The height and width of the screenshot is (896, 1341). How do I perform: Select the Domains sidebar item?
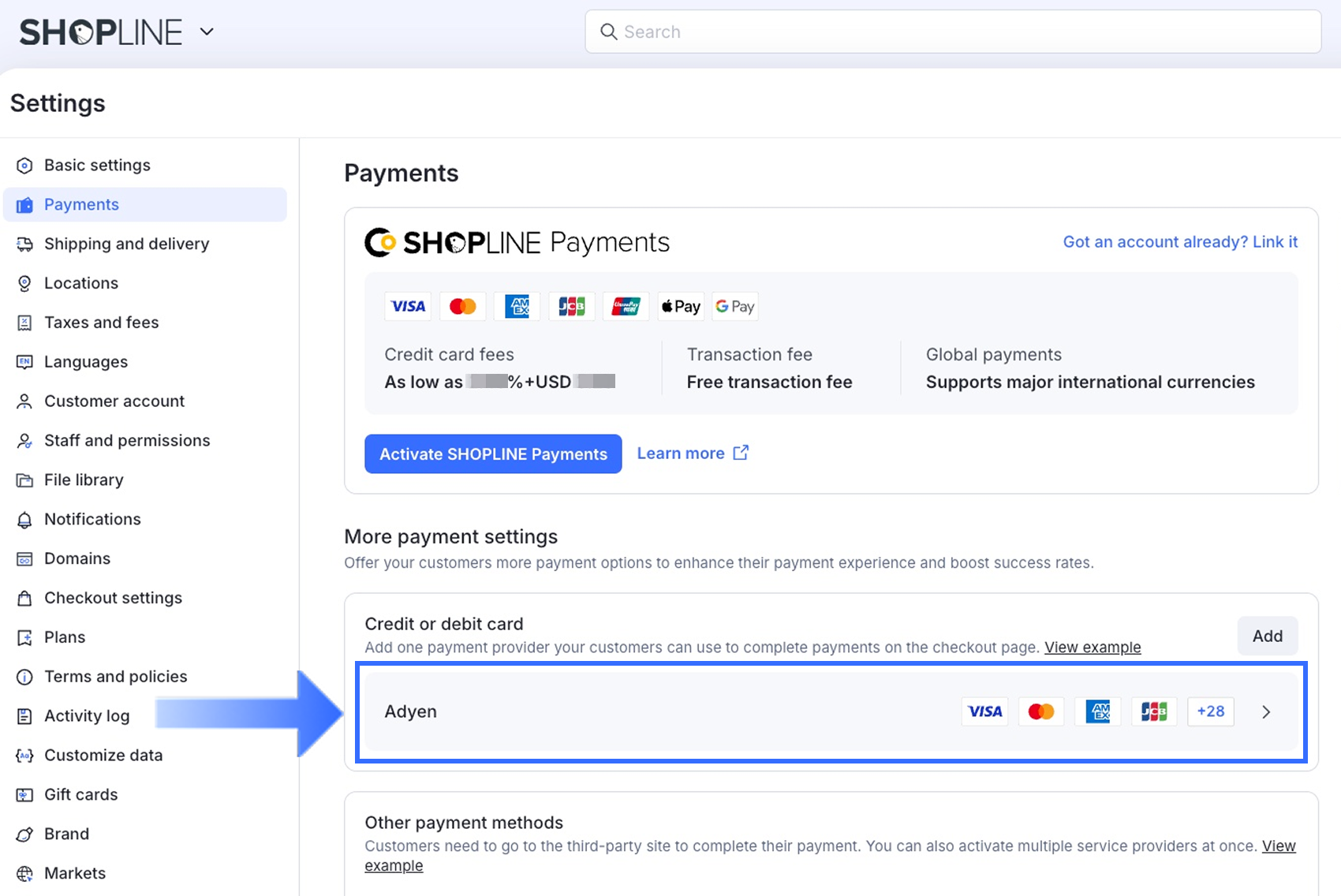click(77, 558)
